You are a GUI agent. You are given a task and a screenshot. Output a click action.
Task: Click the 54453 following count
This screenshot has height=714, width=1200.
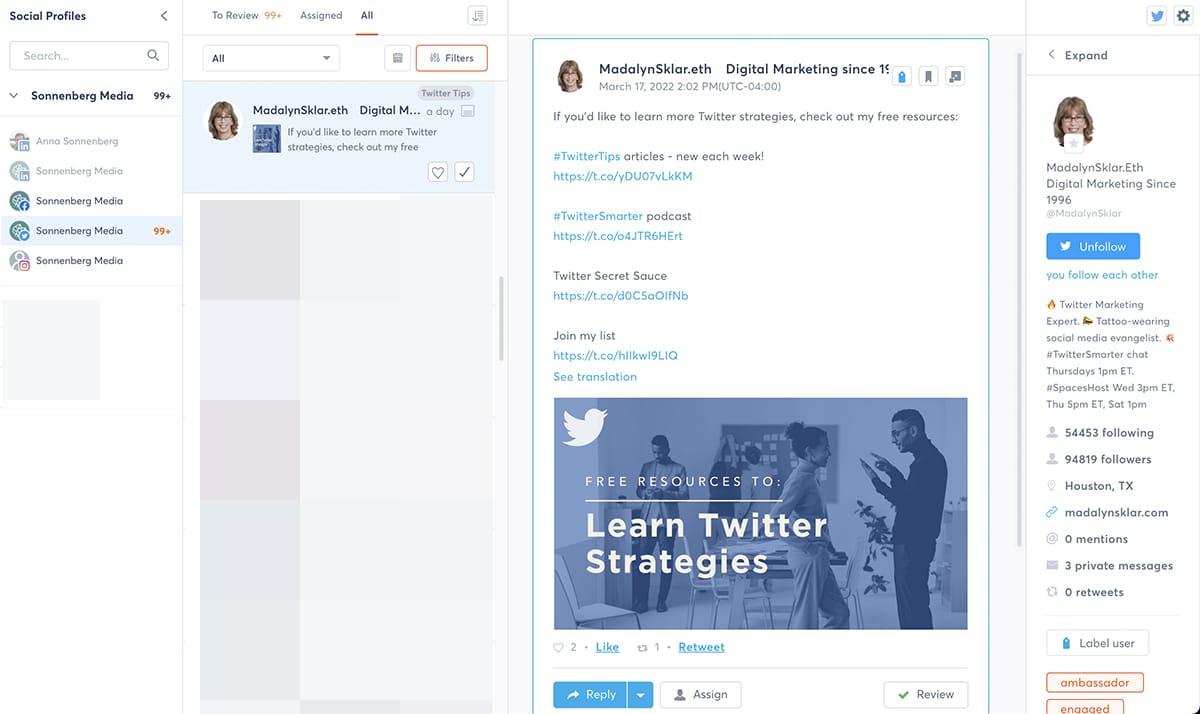pos(1109,433)
